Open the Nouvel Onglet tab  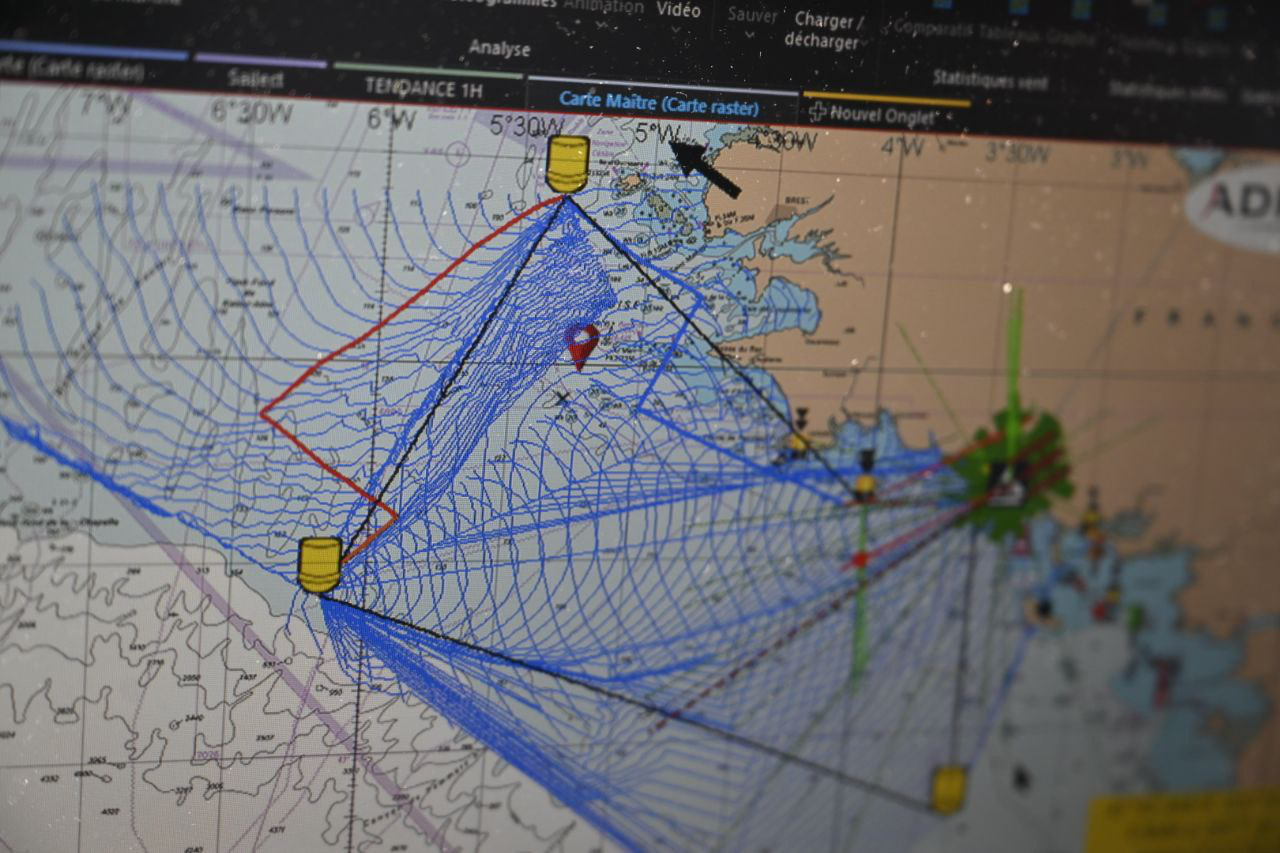point(886,114)
